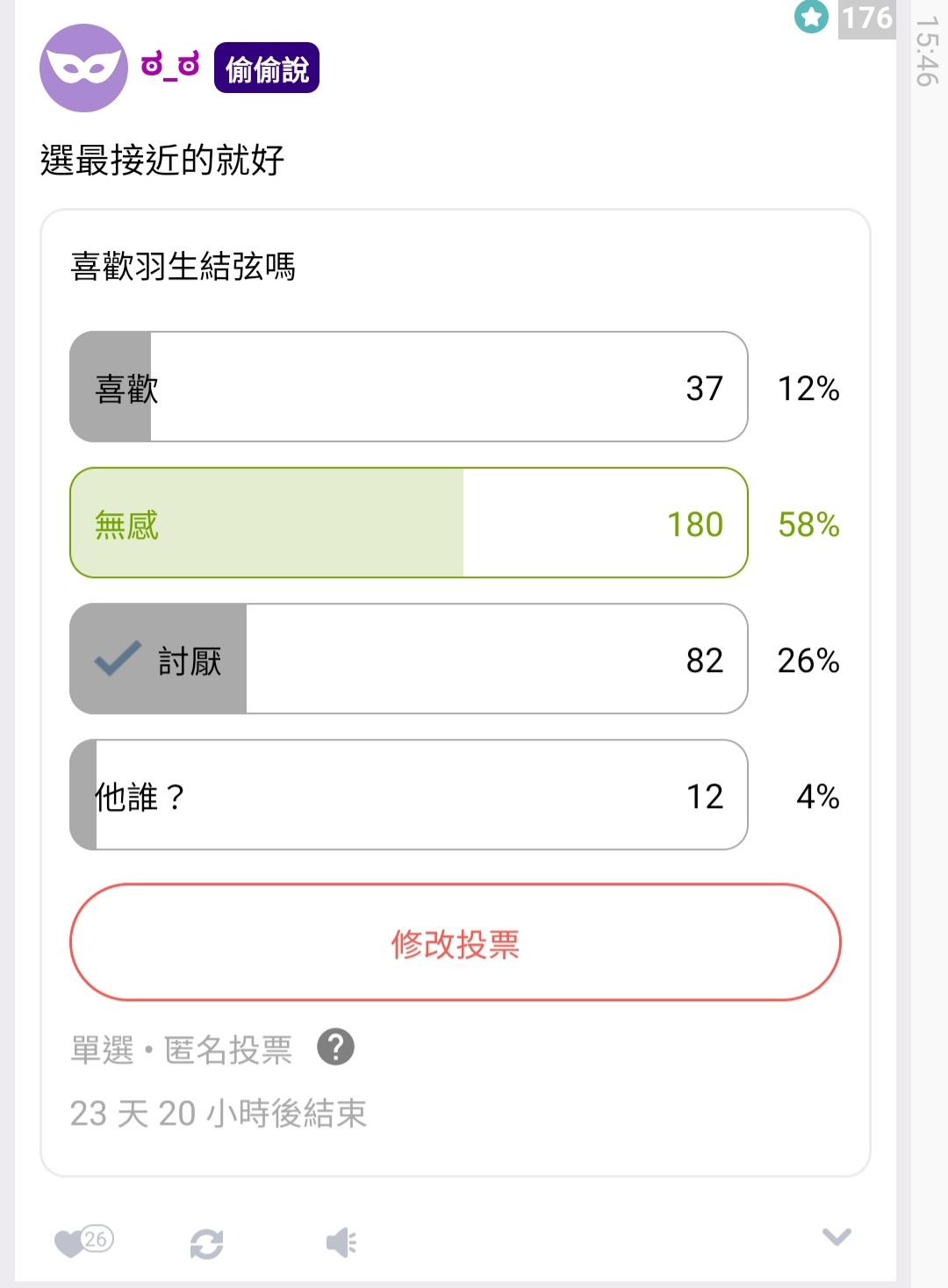Click the ಠ_ಠ username link
Screen dimensions: 948x1288
click(170, 66)
